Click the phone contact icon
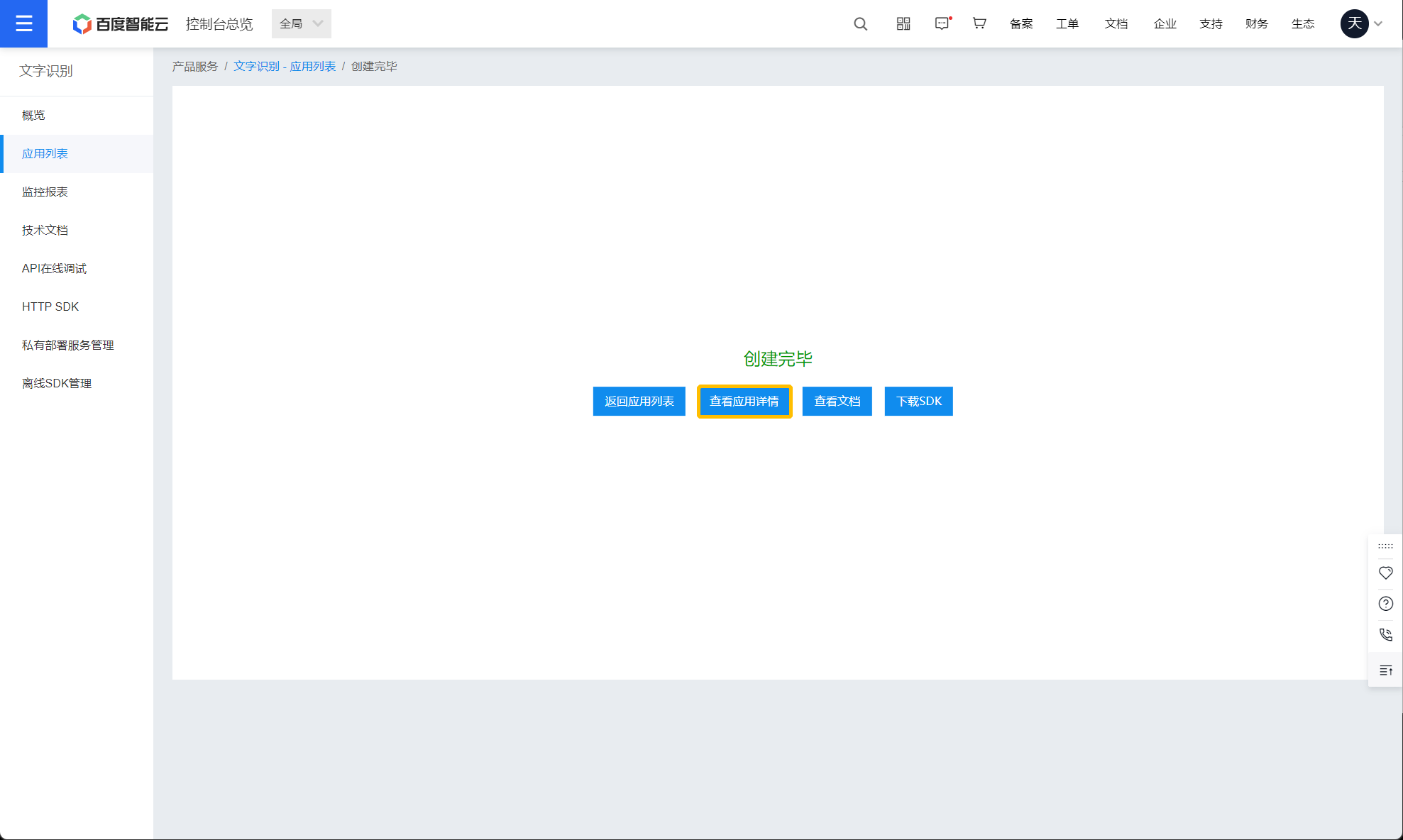Viewport: 1403px width, 840px height. tap(1385, 635)
